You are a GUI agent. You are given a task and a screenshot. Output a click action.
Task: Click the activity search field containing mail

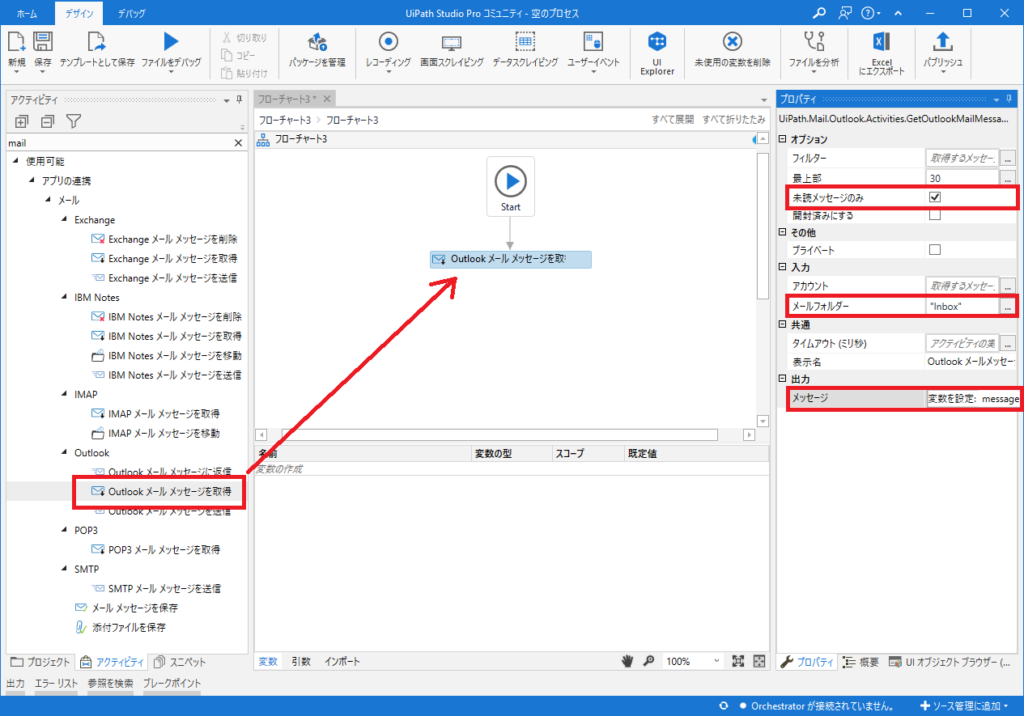tap(120, 143)
